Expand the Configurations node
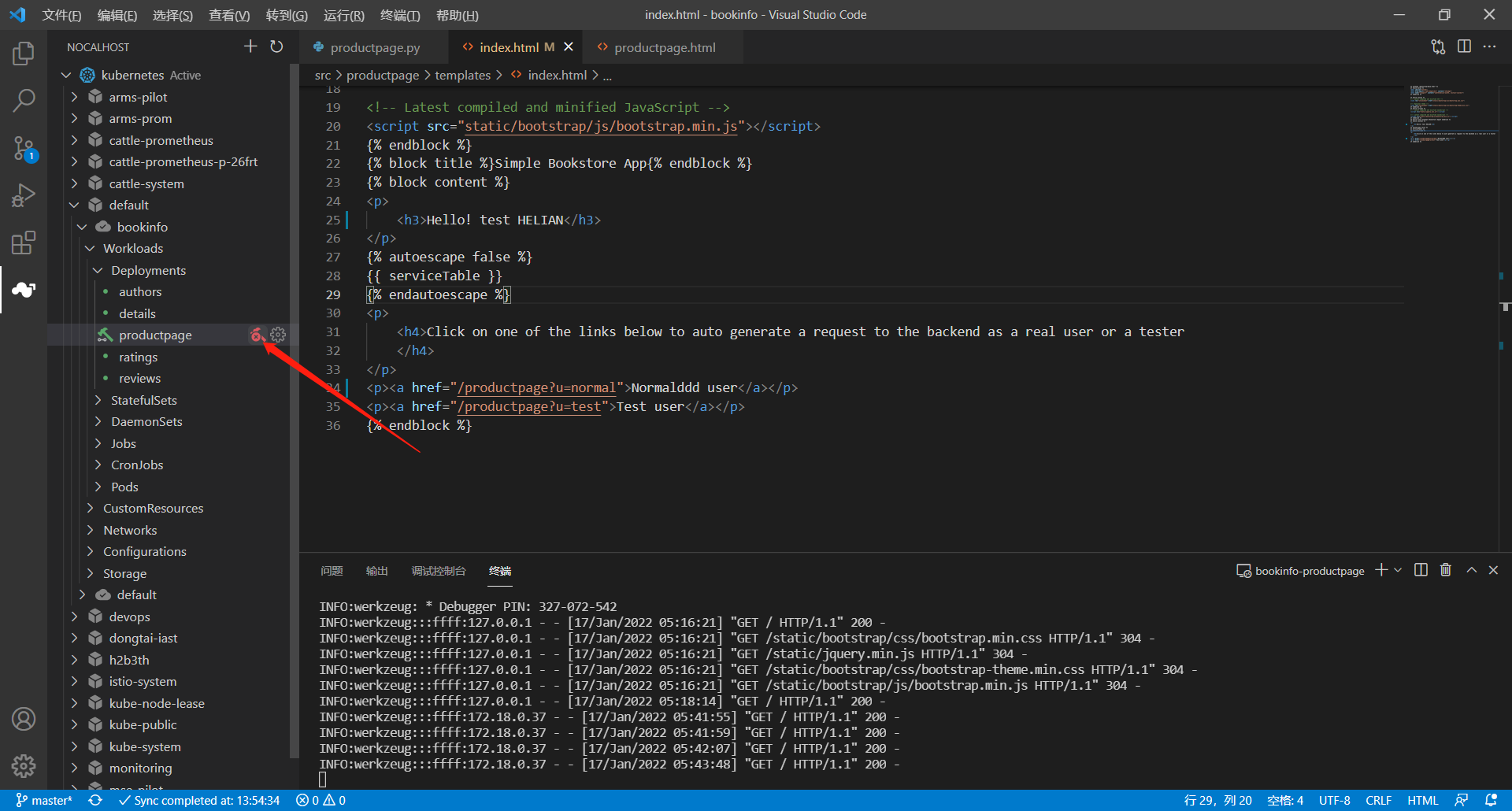This screenshot has width=1512, height=811. pyautogui.click(x=90, y=551)
